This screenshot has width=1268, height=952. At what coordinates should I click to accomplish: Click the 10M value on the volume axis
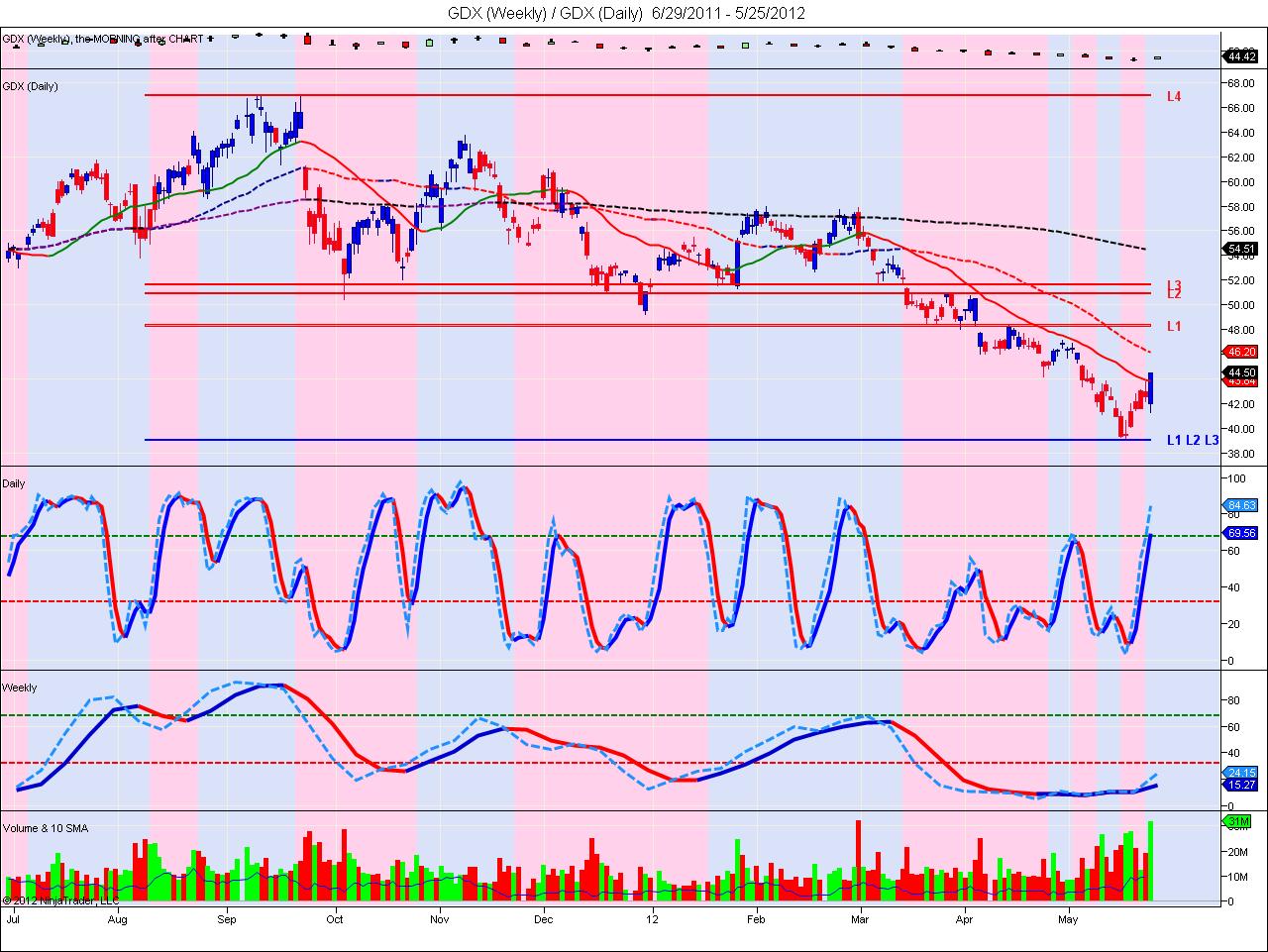pyautogui.click(x=1236, y=877)
